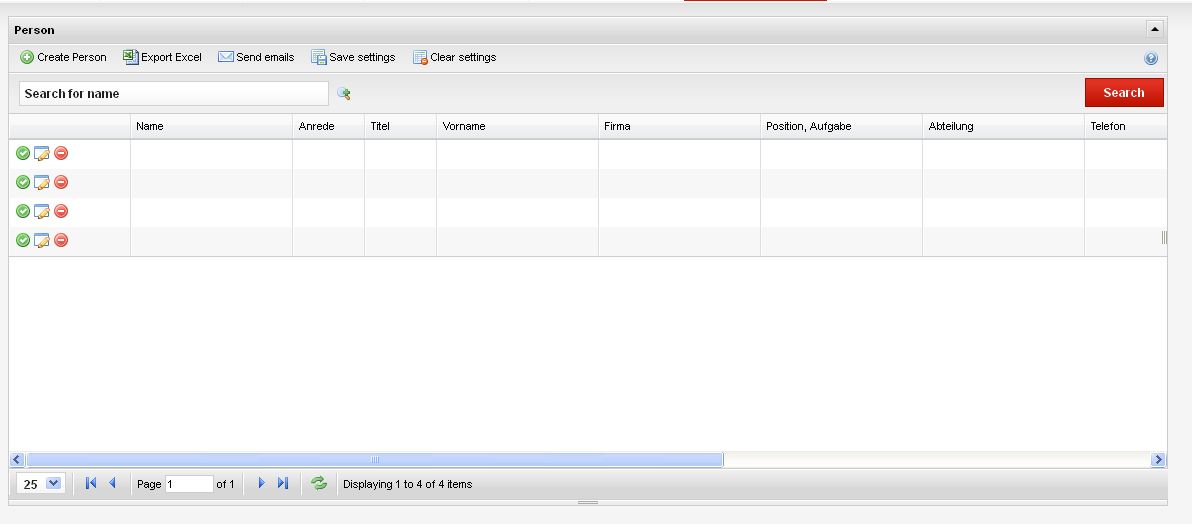The width and height of the screenshot is (1192, 524).
Task: Open advanced search magnifier icon
Action: coord(344,94)
